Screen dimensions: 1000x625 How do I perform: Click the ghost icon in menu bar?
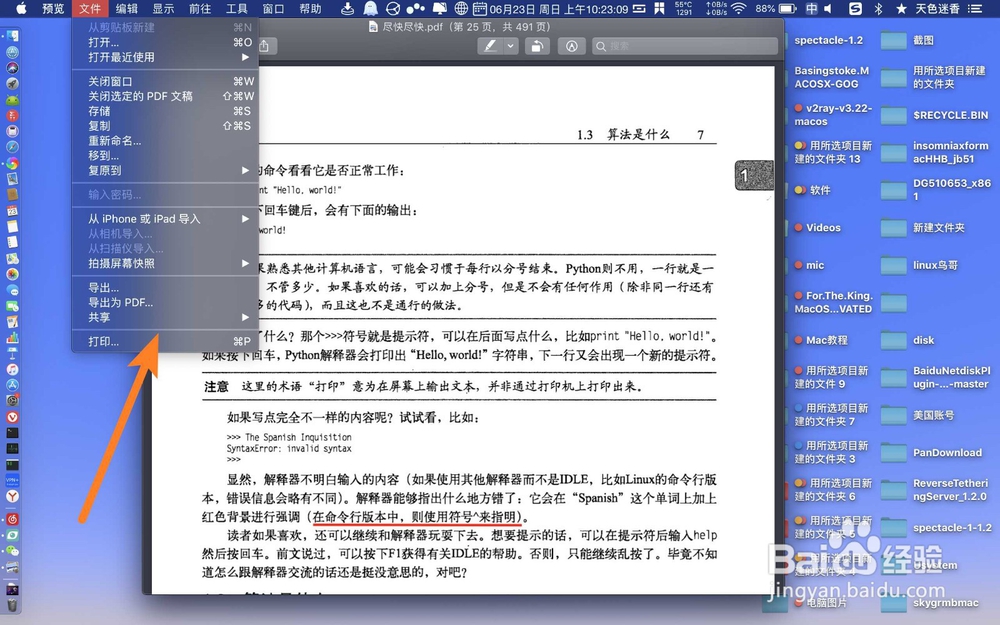[370, 8]
